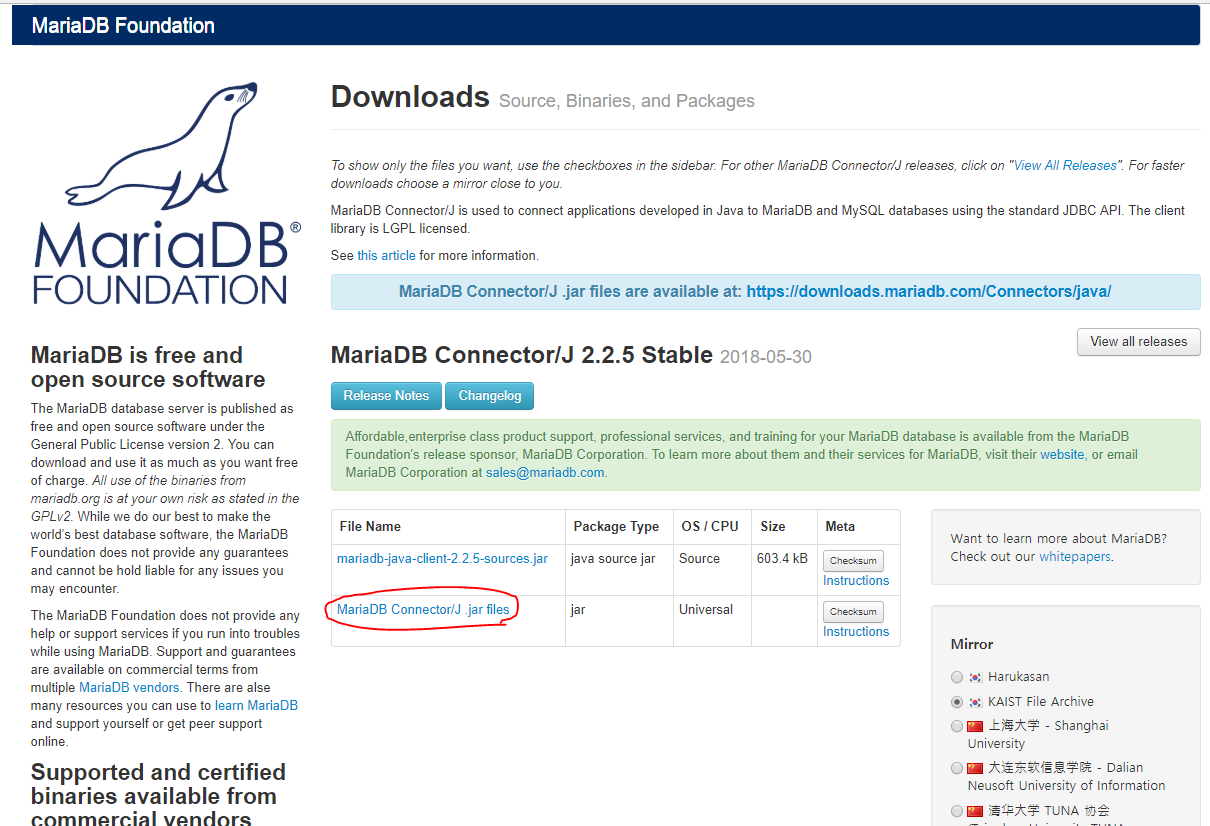Open the MariaDB vendors link
Screen dimensions: 1210x826
(x=129, y=688)
